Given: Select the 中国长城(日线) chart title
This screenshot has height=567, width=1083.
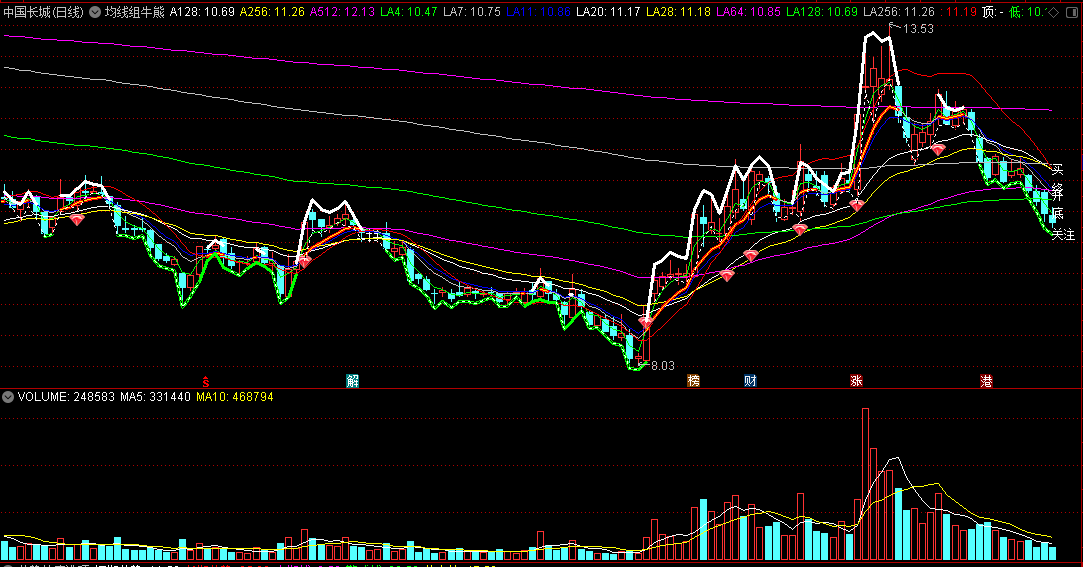Looking at the screenshot, I should (44, 12).
